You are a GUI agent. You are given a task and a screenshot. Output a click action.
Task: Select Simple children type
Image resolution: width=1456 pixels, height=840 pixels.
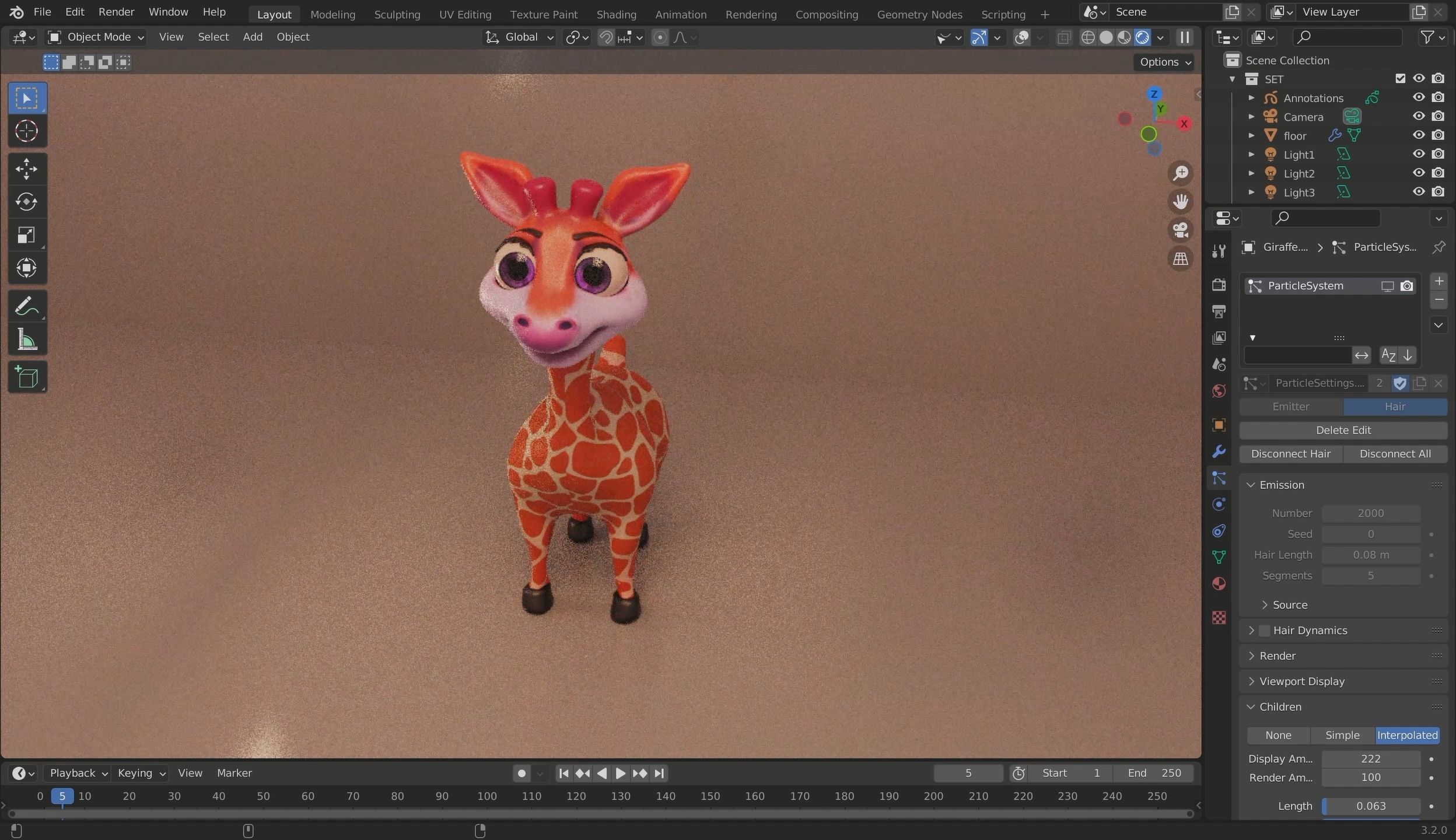coord(1342,736)
